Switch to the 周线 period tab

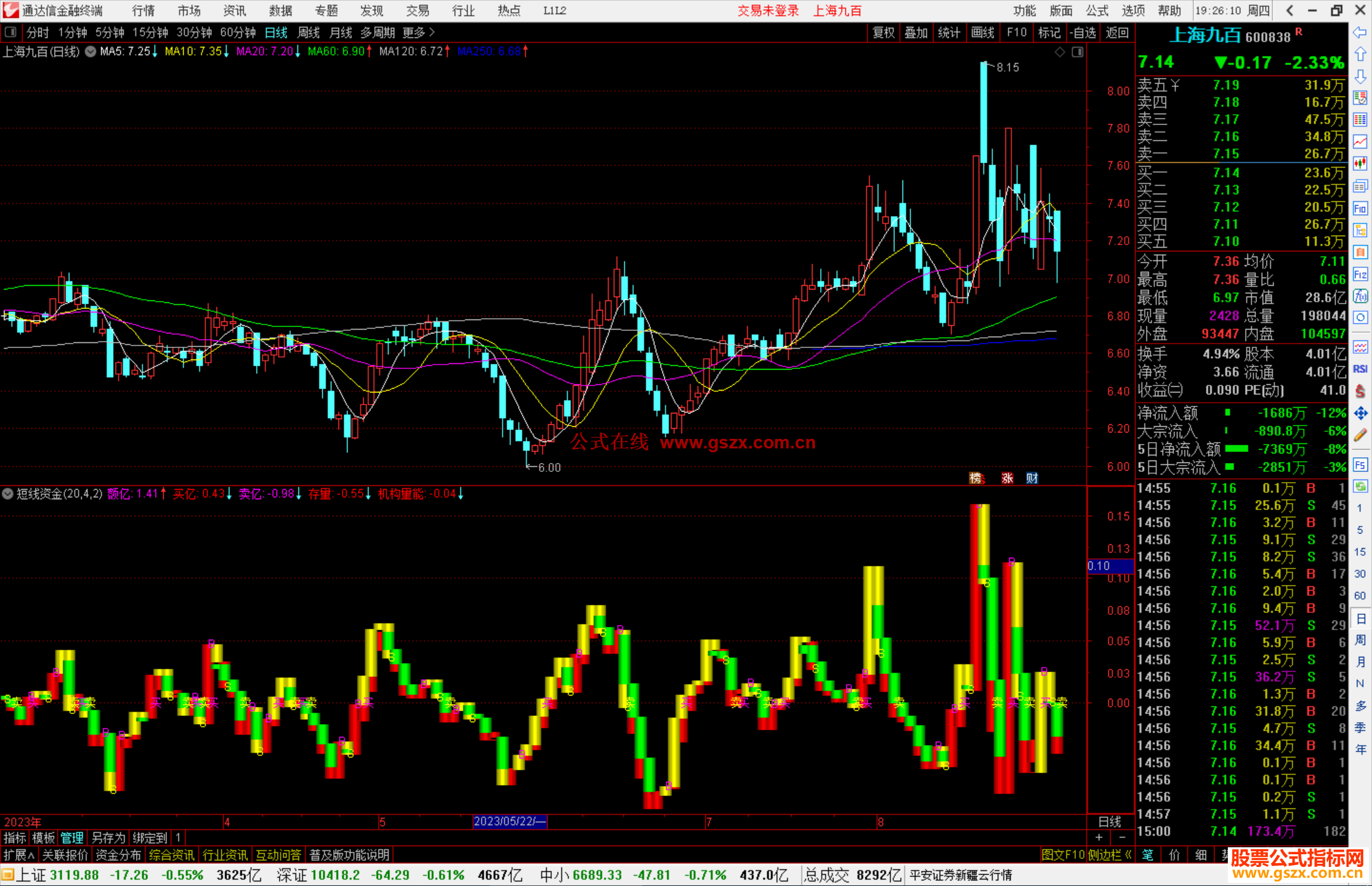coord(309,32)
